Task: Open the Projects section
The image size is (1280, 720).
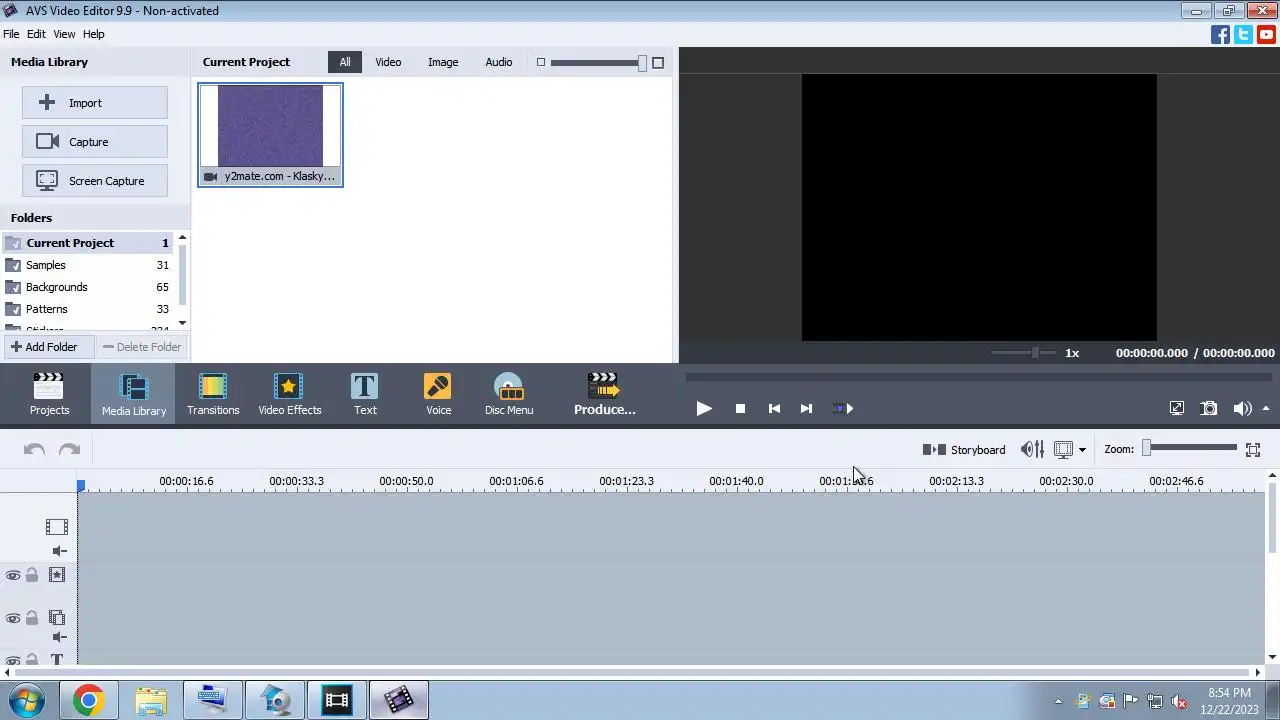Action: [49, 393]
